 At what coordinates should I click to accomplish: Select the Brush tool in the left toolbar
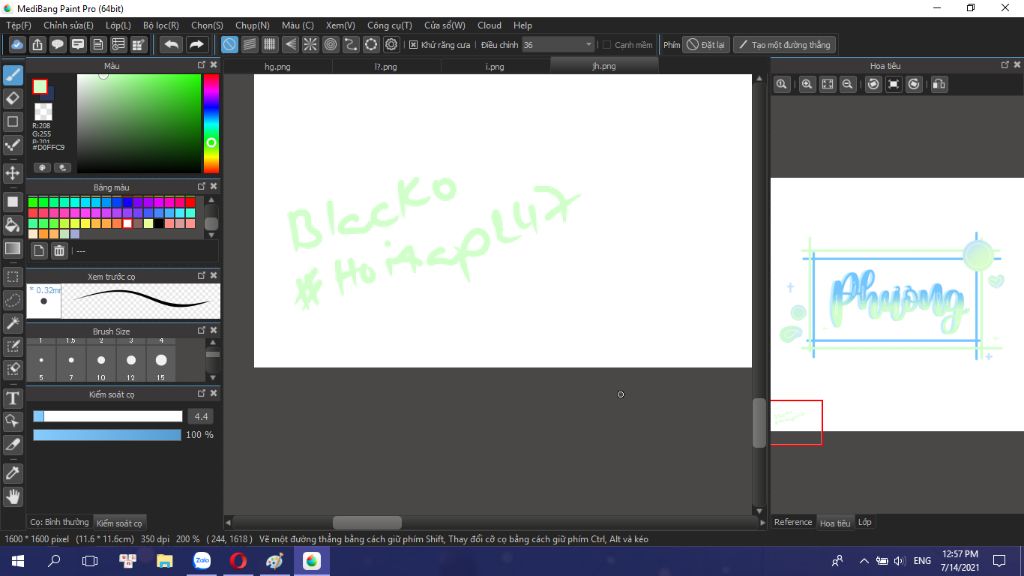tap(13, 75)
